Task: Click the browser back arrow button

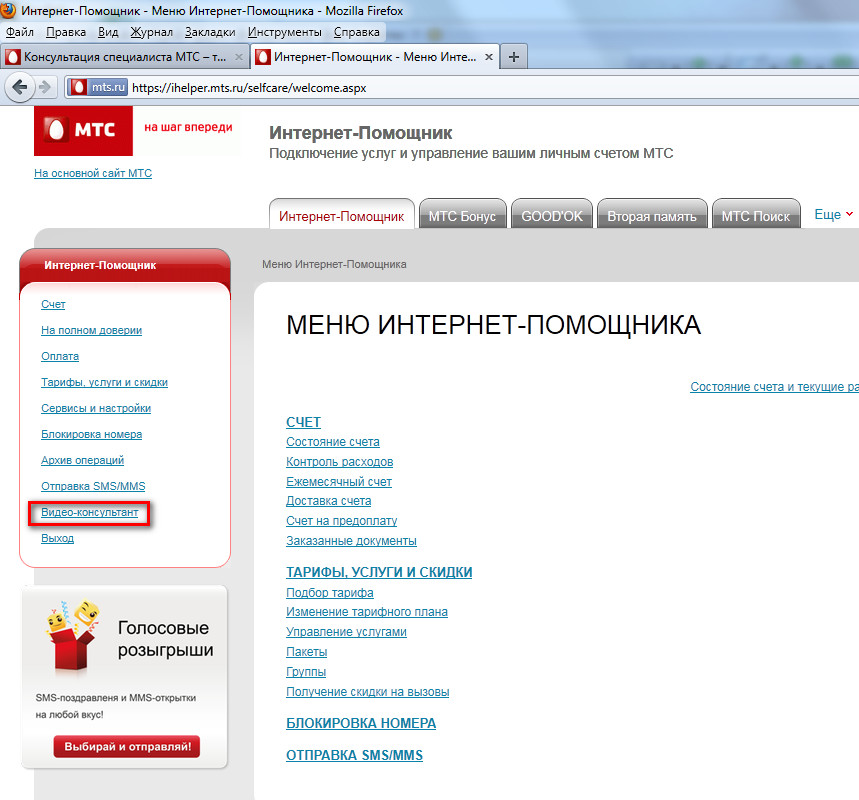Action: point(19,87)
